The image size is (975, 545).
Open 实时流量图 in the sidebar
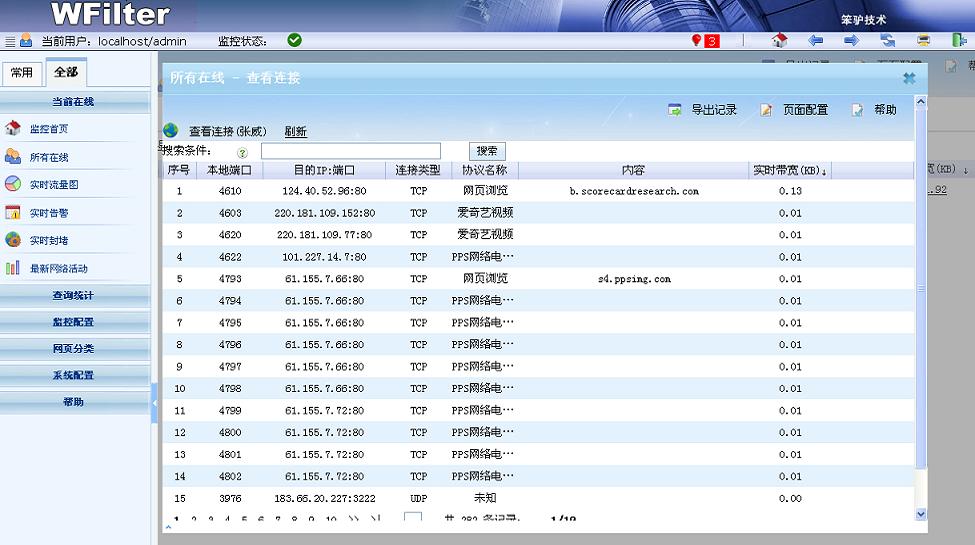coord(54,185)
